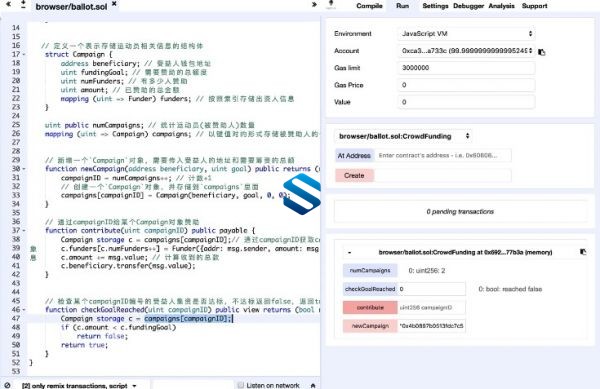Click the Create button to deploy
600x389 pixels.
pyautogui.click(x=354, y=176)
